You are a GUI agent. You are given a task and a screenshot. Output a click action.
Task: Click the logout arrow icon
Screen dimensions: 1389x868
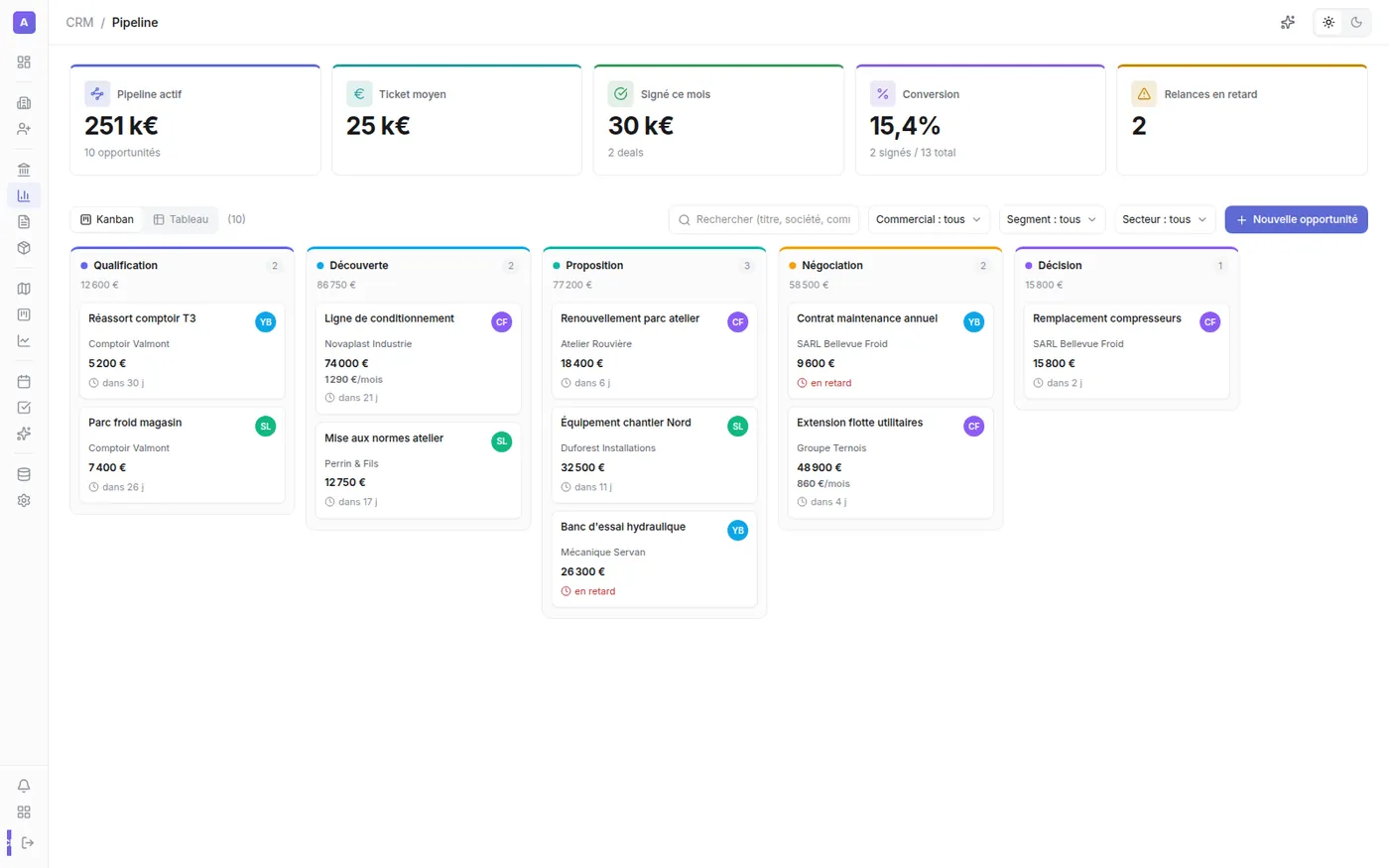point(28,843)
